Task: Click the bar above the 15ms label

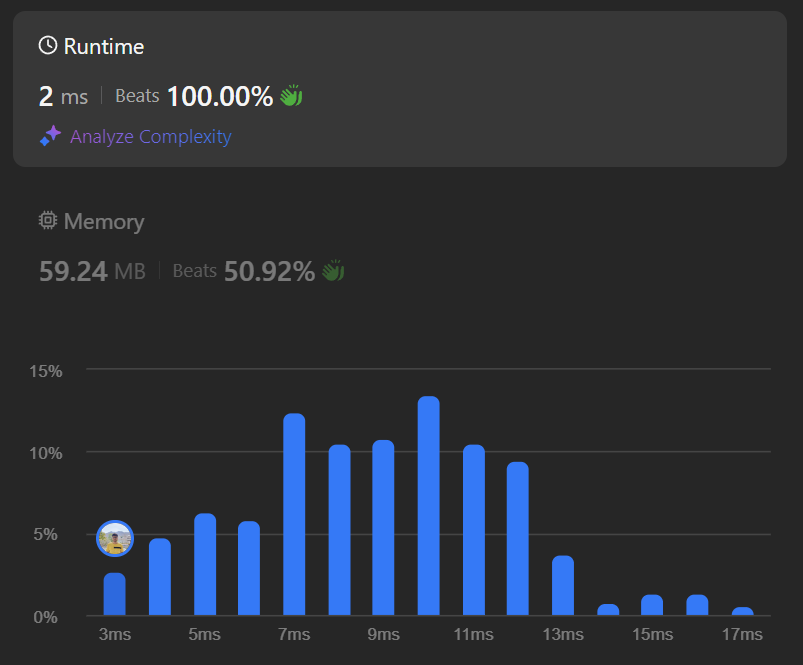Action: click(x=652, y=605)
